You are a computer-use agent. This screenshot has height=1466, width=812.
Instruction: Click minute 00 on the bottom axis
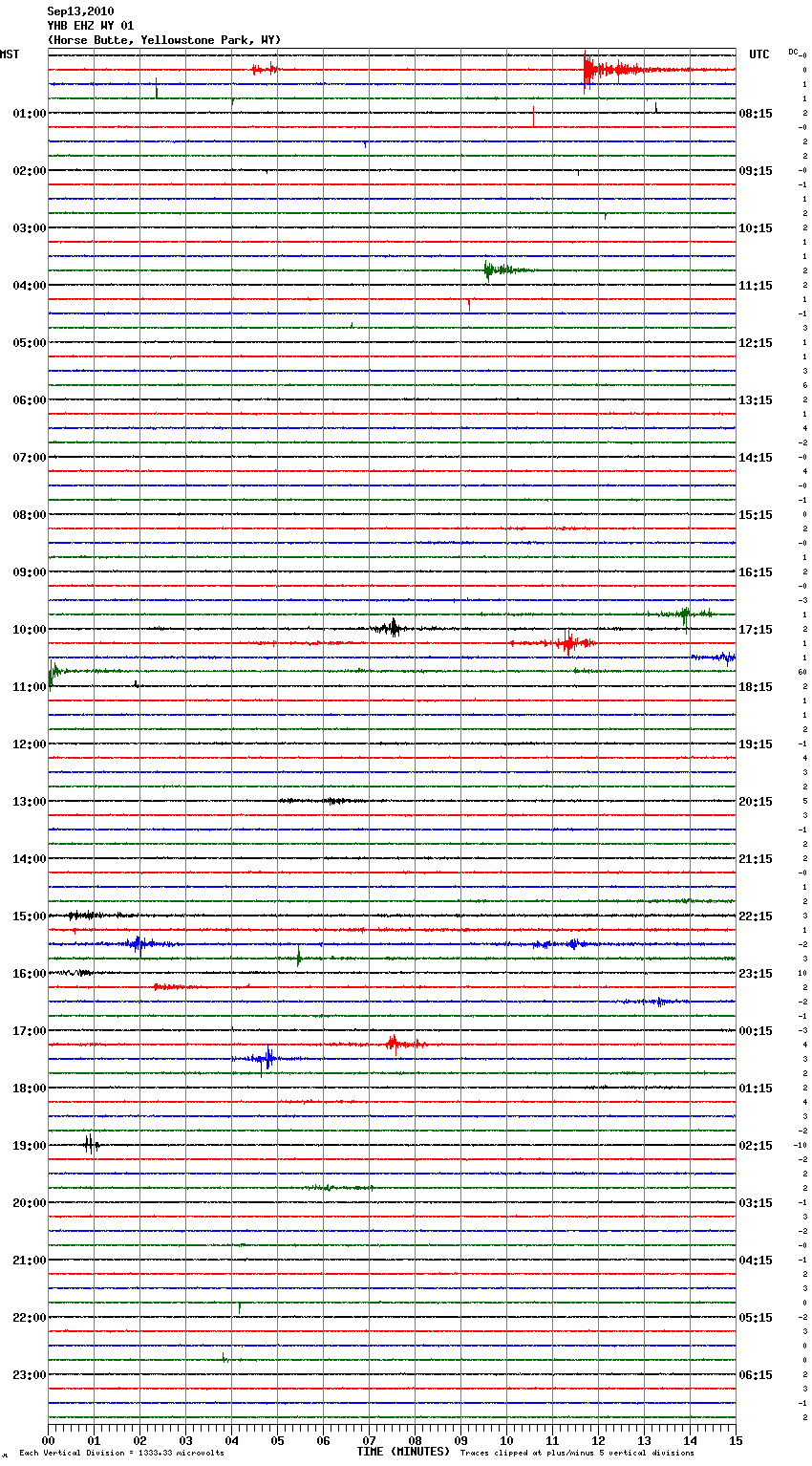(48, 1440)
